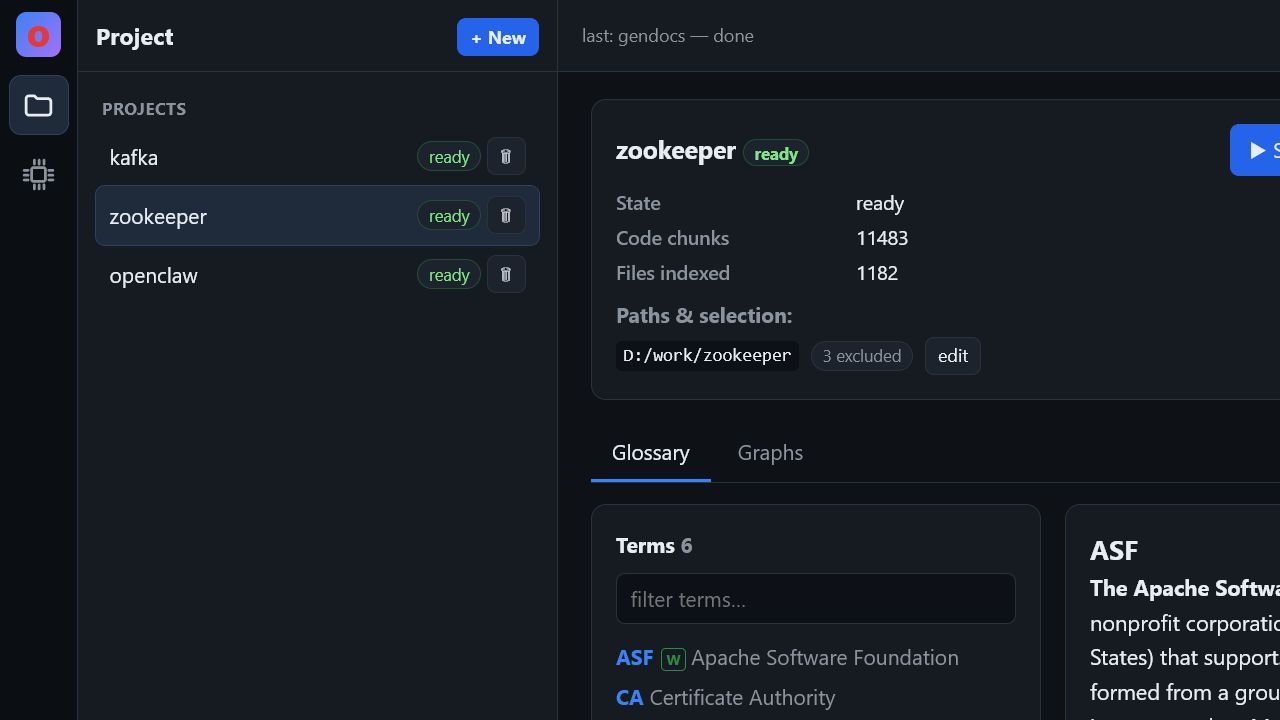Delete the openclaw project via trash icon
1280x720 pixels.
point(506,274)
